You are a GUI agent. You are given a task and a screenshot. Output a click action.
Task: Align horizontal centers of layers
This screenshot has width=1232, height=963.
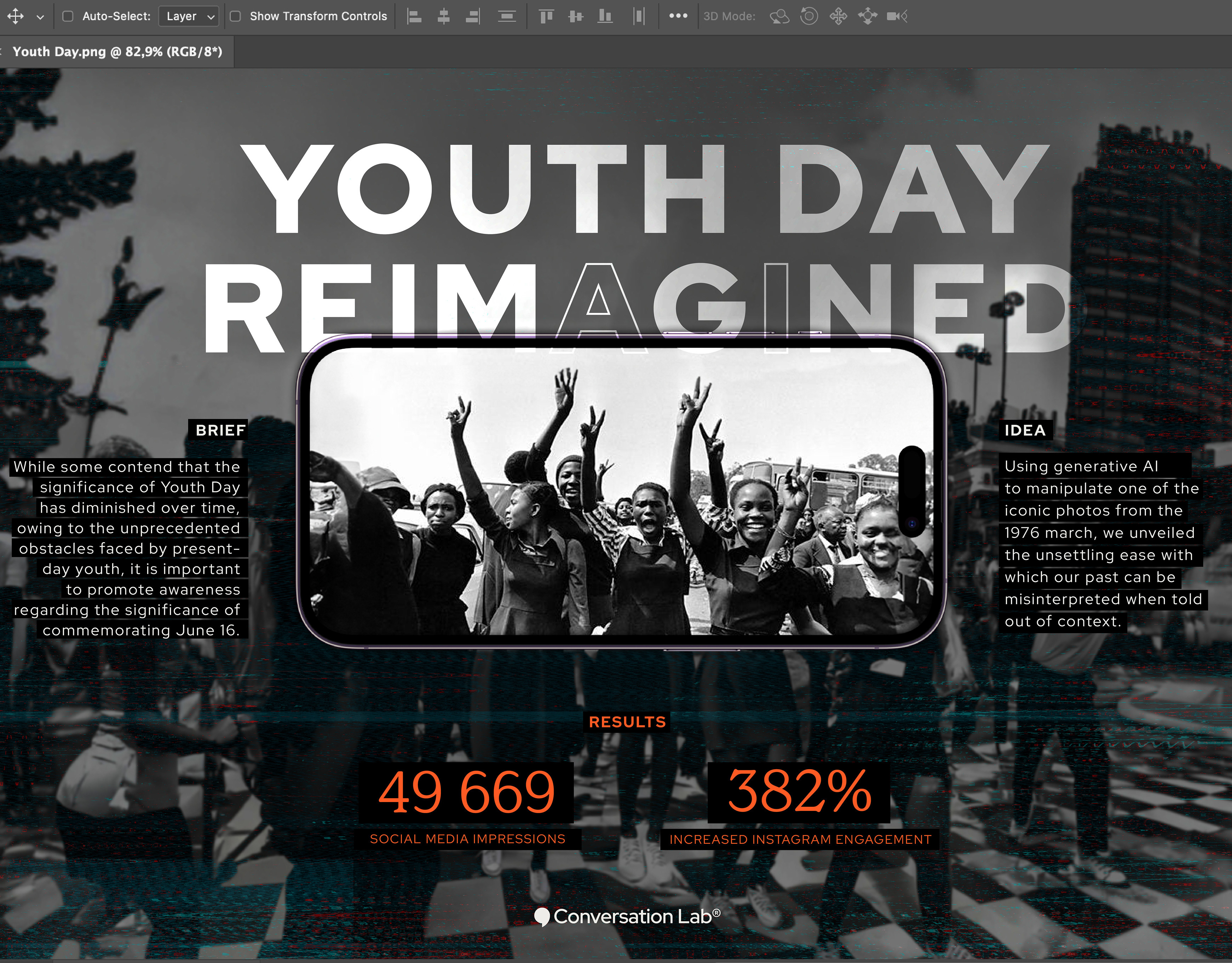[444, 16]
